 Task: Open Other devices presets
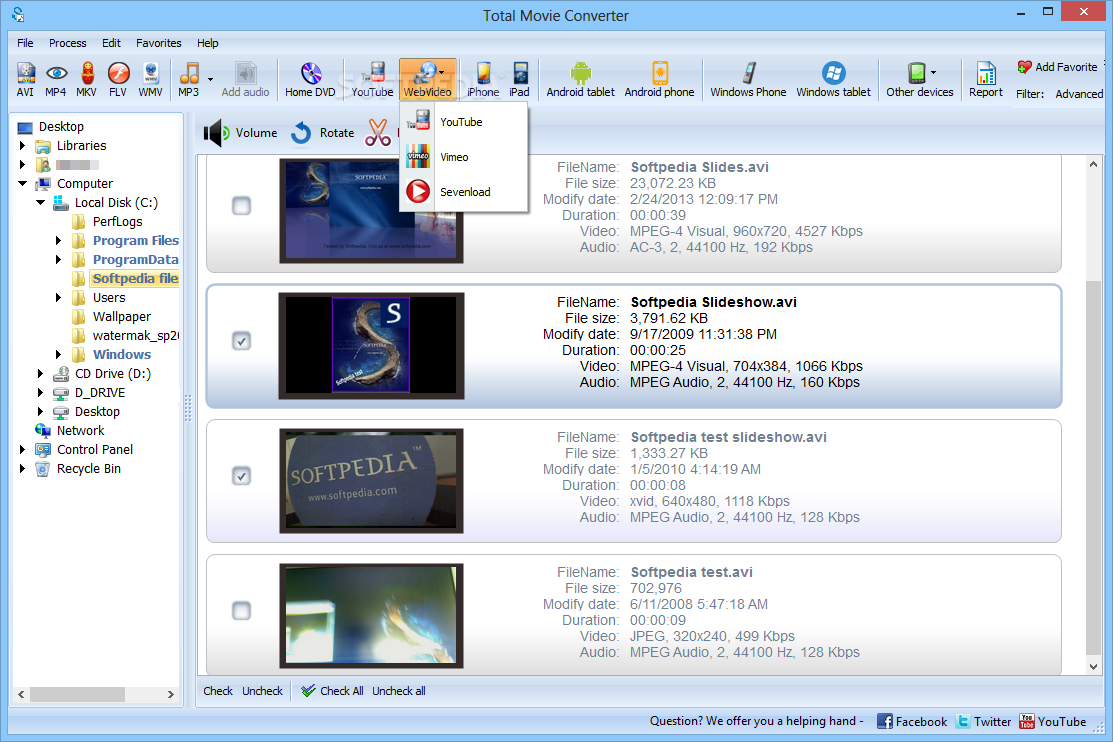click(920, 79)
